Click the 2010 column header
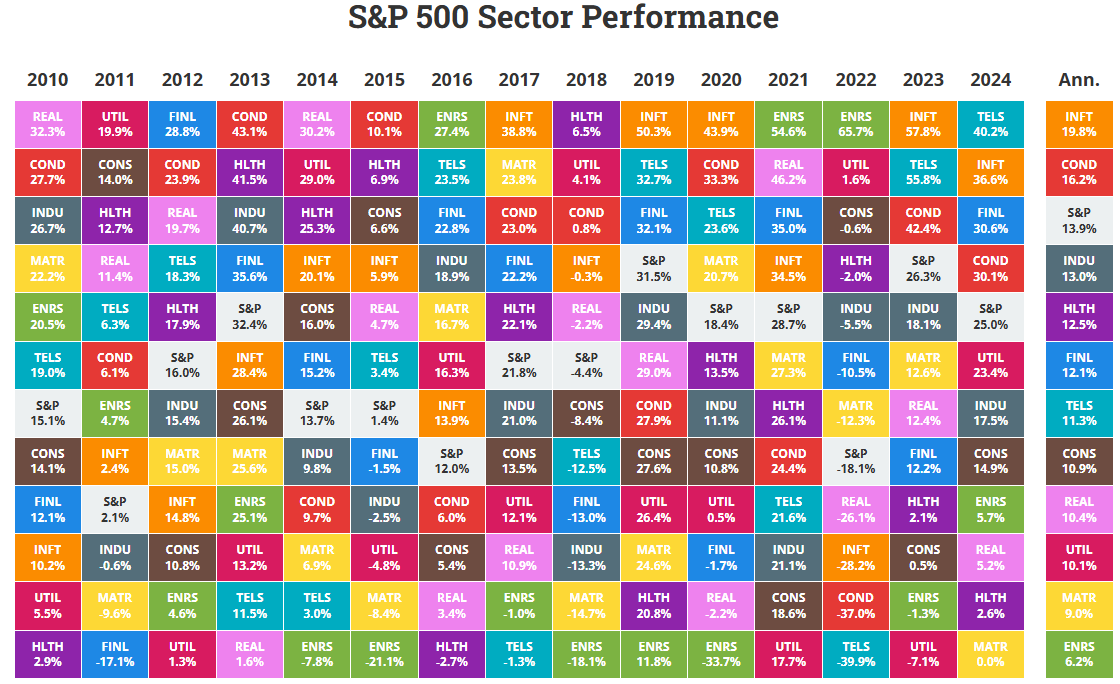The image size is (1120, 684). [48, 80]
